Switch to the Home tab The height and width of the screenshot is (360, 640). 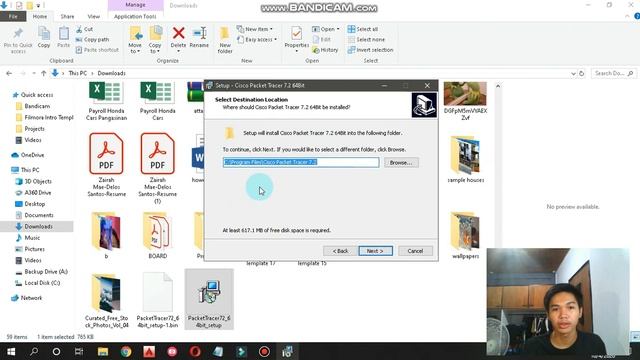(40, 16)
